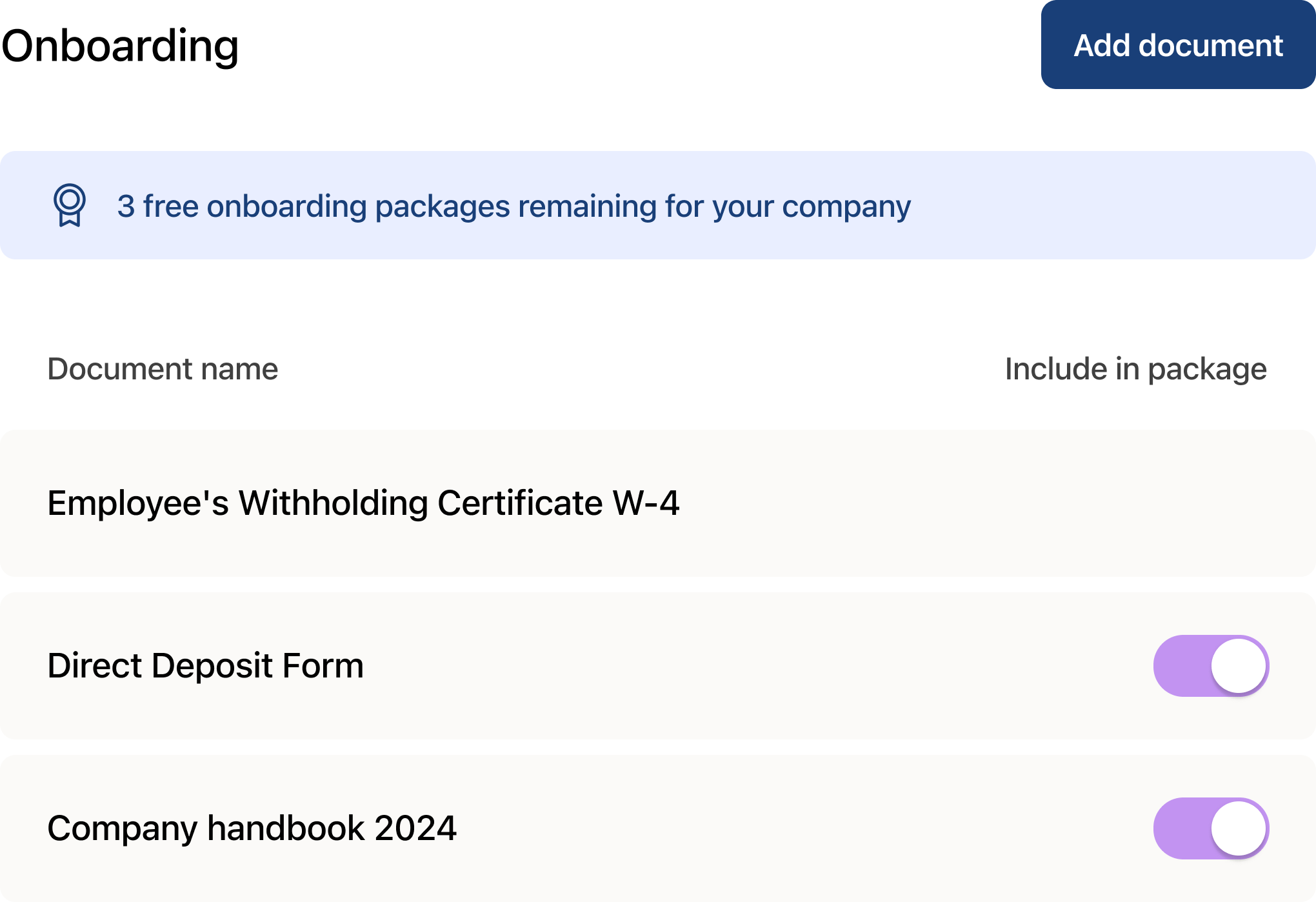Click the Add document button
Viewport: 1316px width, 902px height.
click(1178, 45)
